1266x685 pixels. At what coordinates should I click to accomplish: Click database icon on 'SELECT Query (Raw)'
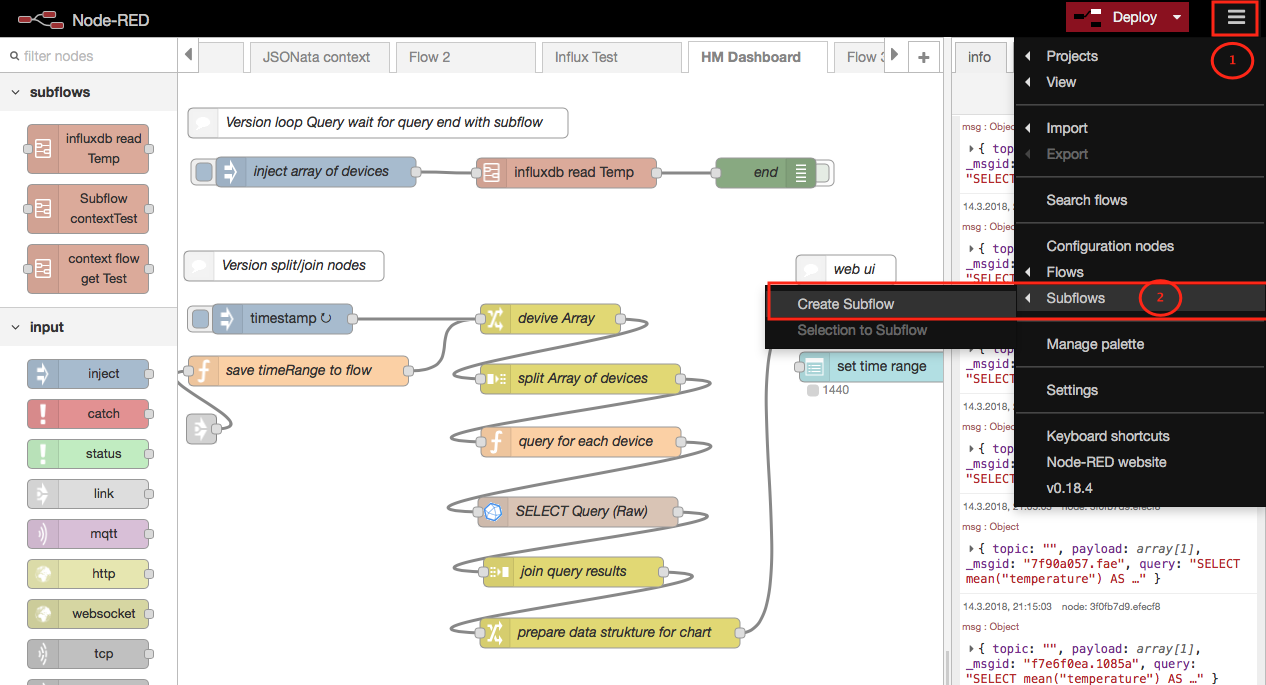coord(492,512)
